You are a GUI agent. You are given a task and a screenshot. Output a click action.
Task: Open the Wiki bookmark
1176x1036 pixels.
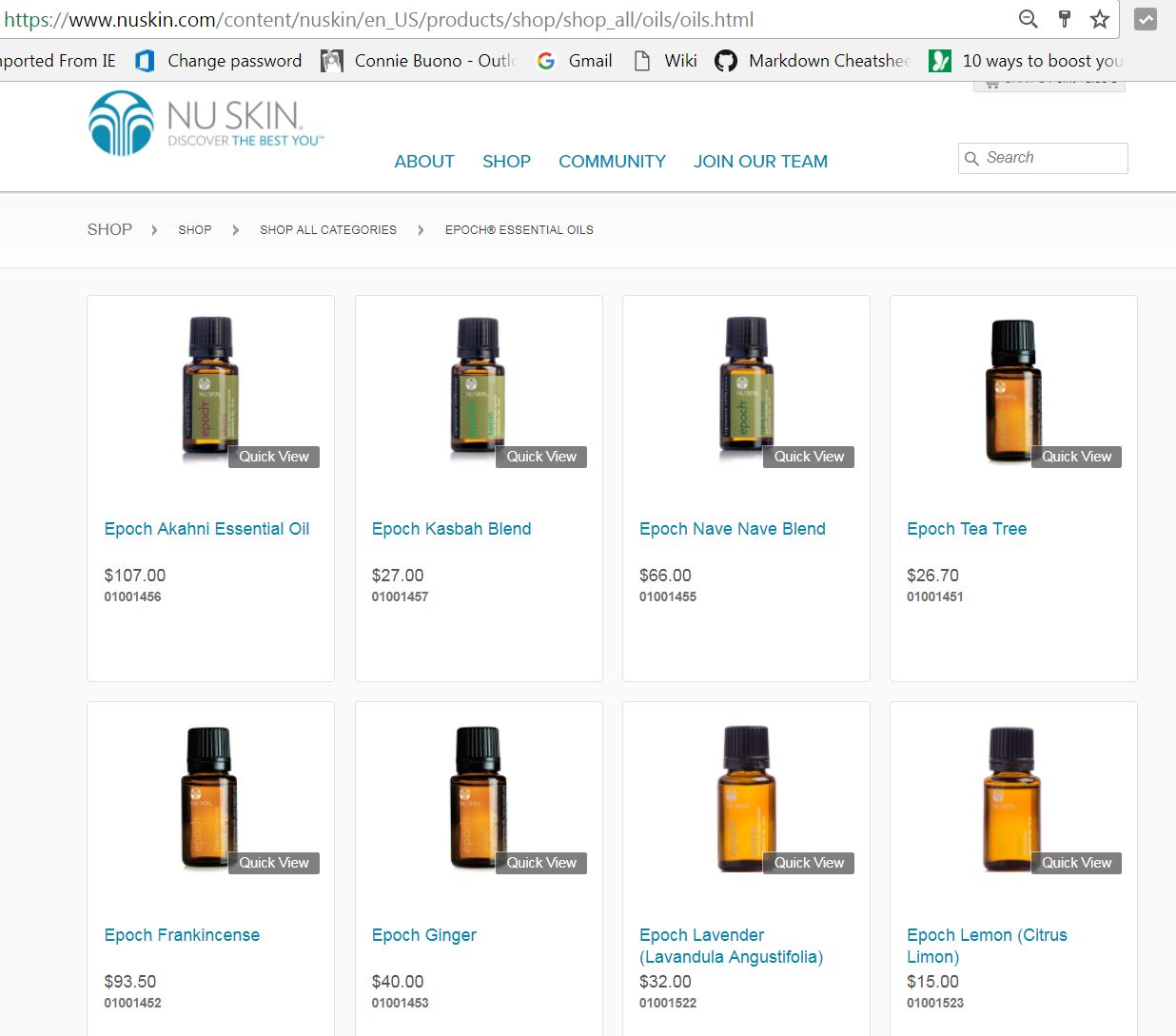pos(666,61)
